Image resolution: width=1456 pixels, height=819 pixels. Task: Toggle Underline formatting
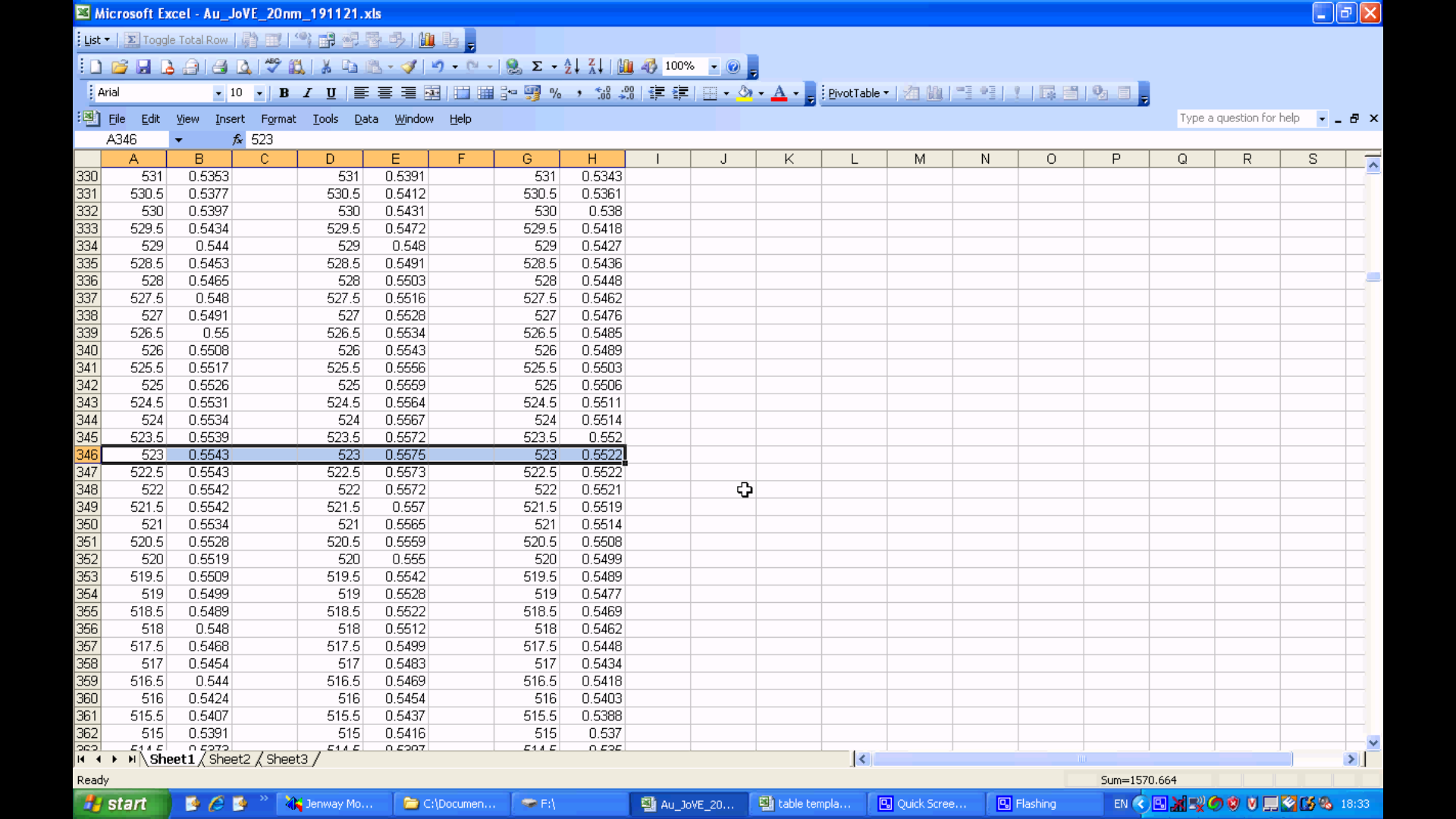click(331, 93)
